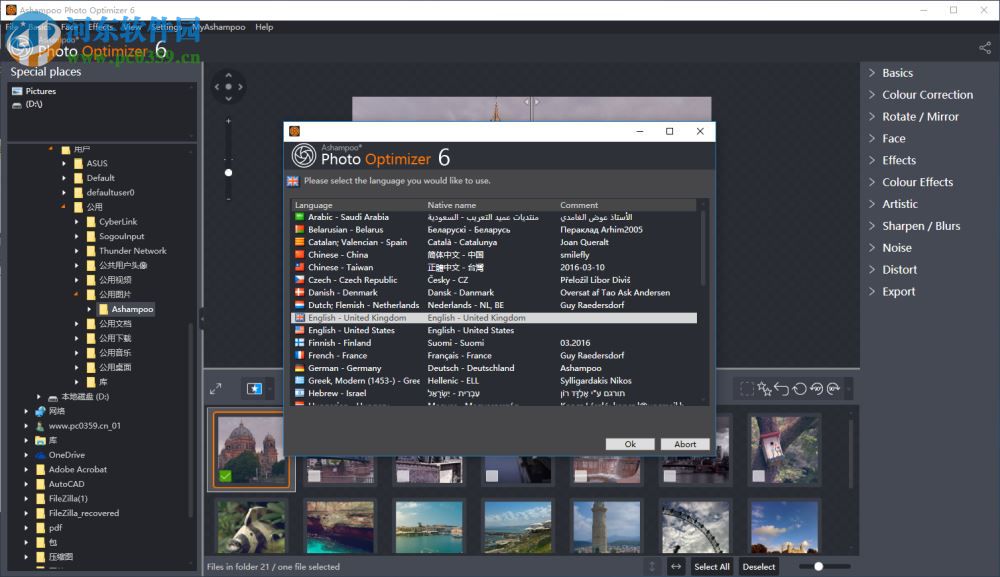1000x577 pixels.
Task: Uncheck the green checkbox on cathedral thumbnail
Action: tap(225, 476)
